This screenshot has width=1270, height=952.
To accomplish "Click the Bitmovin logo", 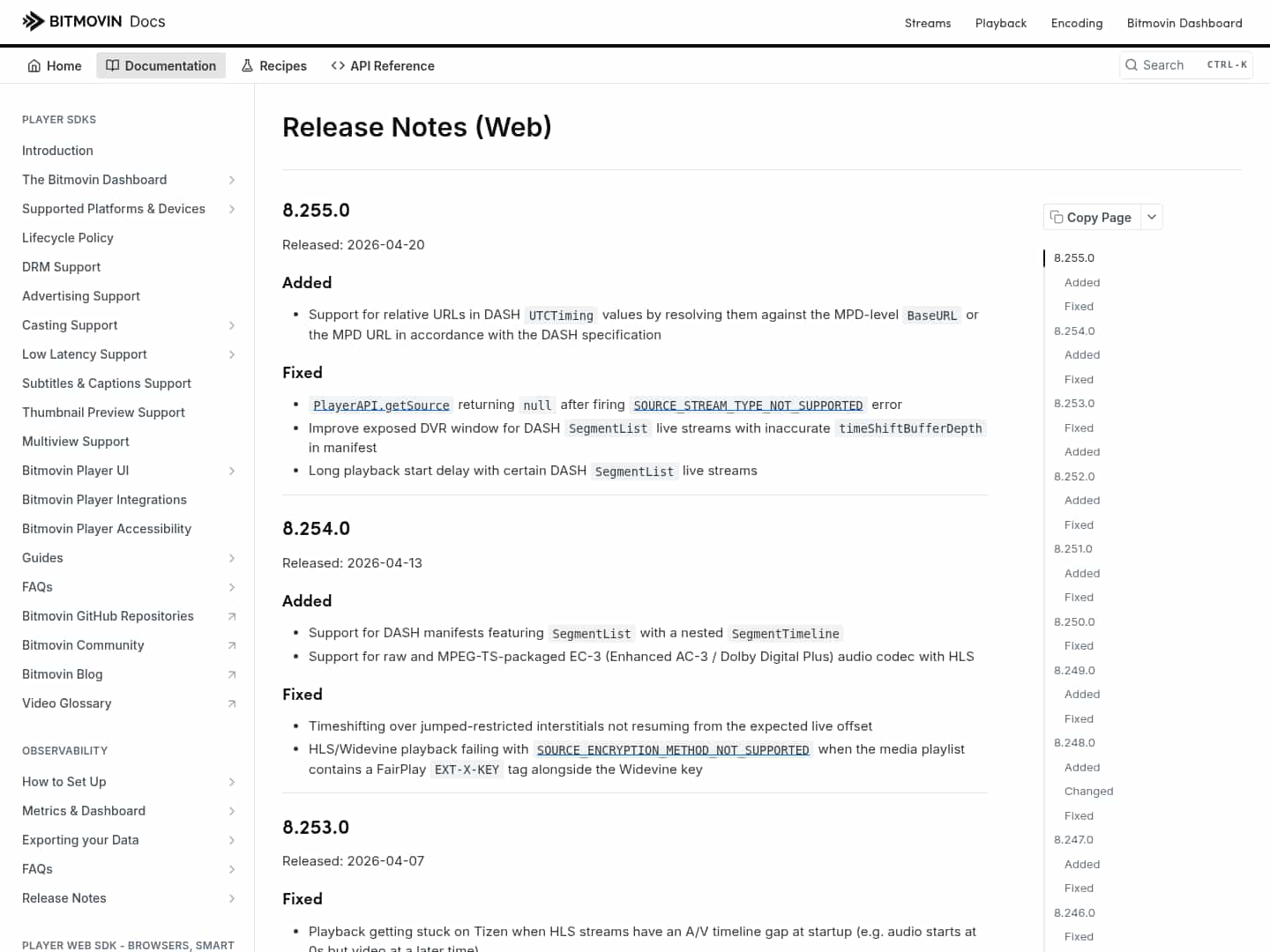I will pos(34,20).
